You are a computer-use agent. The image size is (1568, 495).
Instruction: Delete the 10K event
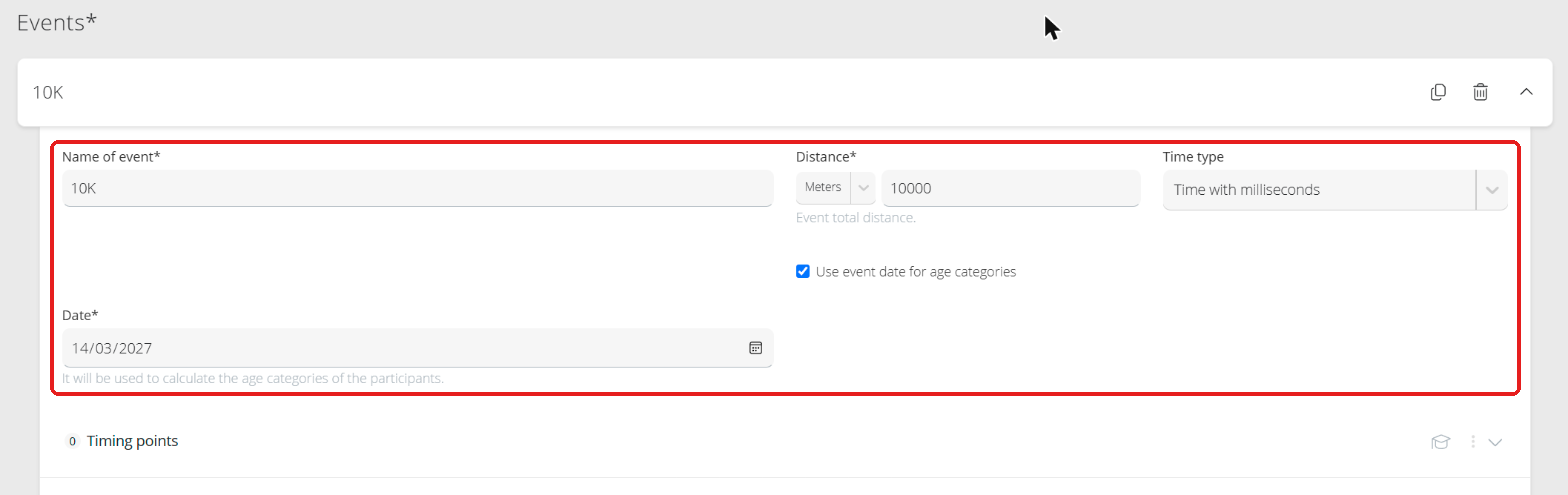point(1480,92)
